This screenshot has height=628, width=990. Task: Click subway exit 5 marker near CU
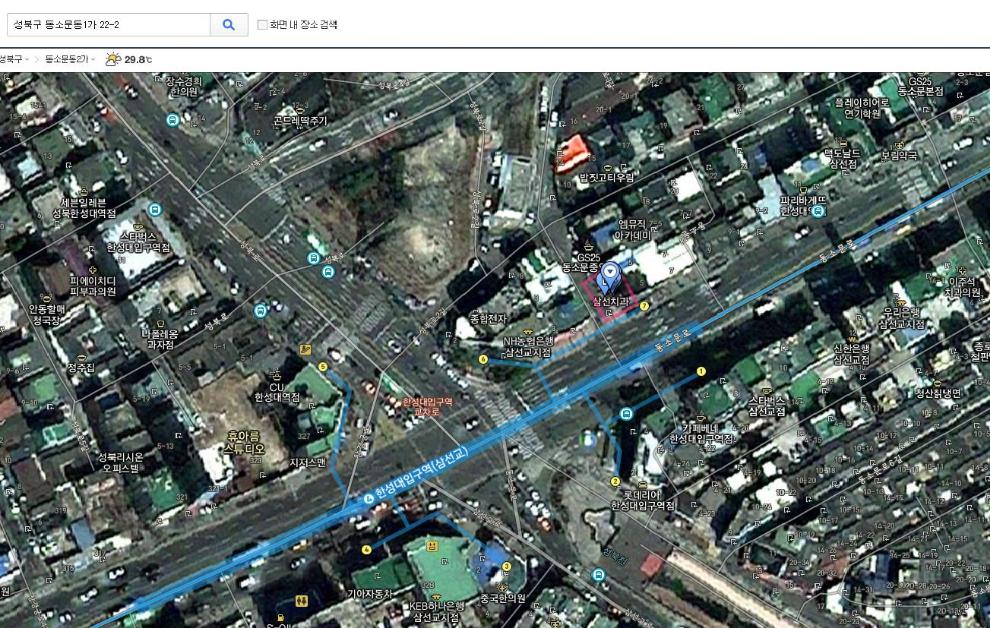[x=323, y=367]
